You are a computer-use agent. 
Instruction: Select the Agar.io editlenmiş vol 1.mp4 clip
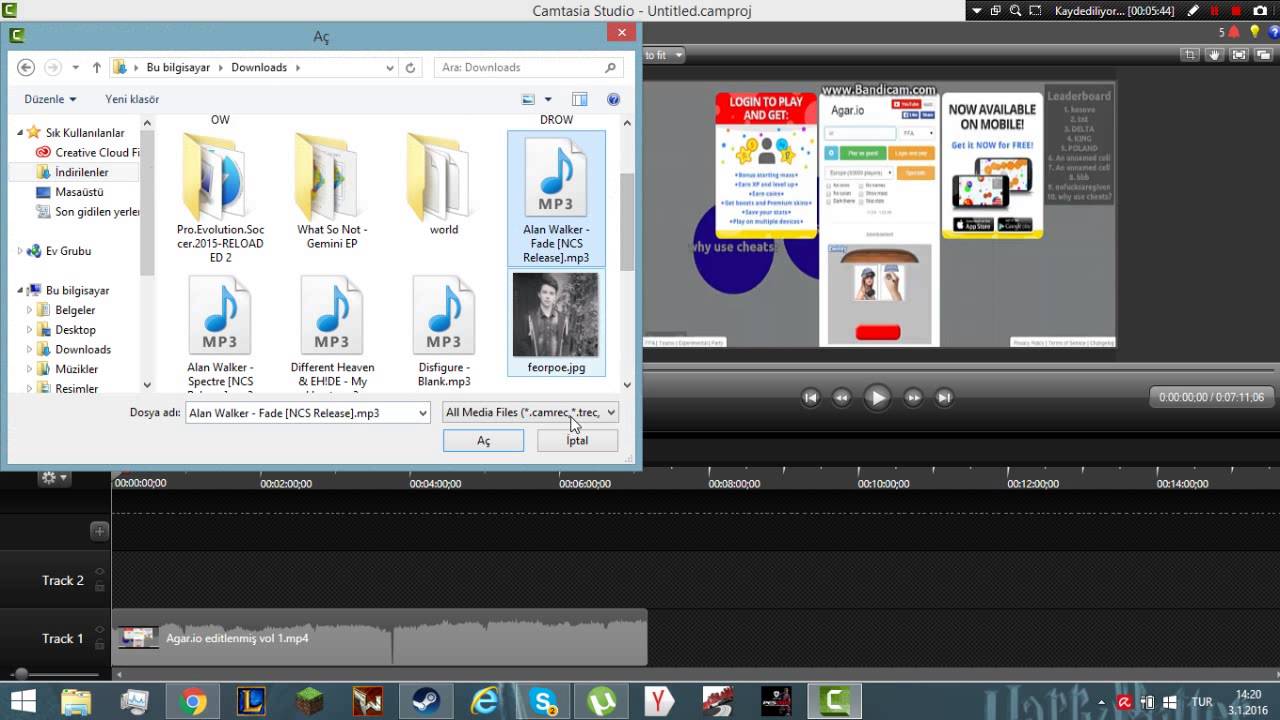(x=379, y=637)
